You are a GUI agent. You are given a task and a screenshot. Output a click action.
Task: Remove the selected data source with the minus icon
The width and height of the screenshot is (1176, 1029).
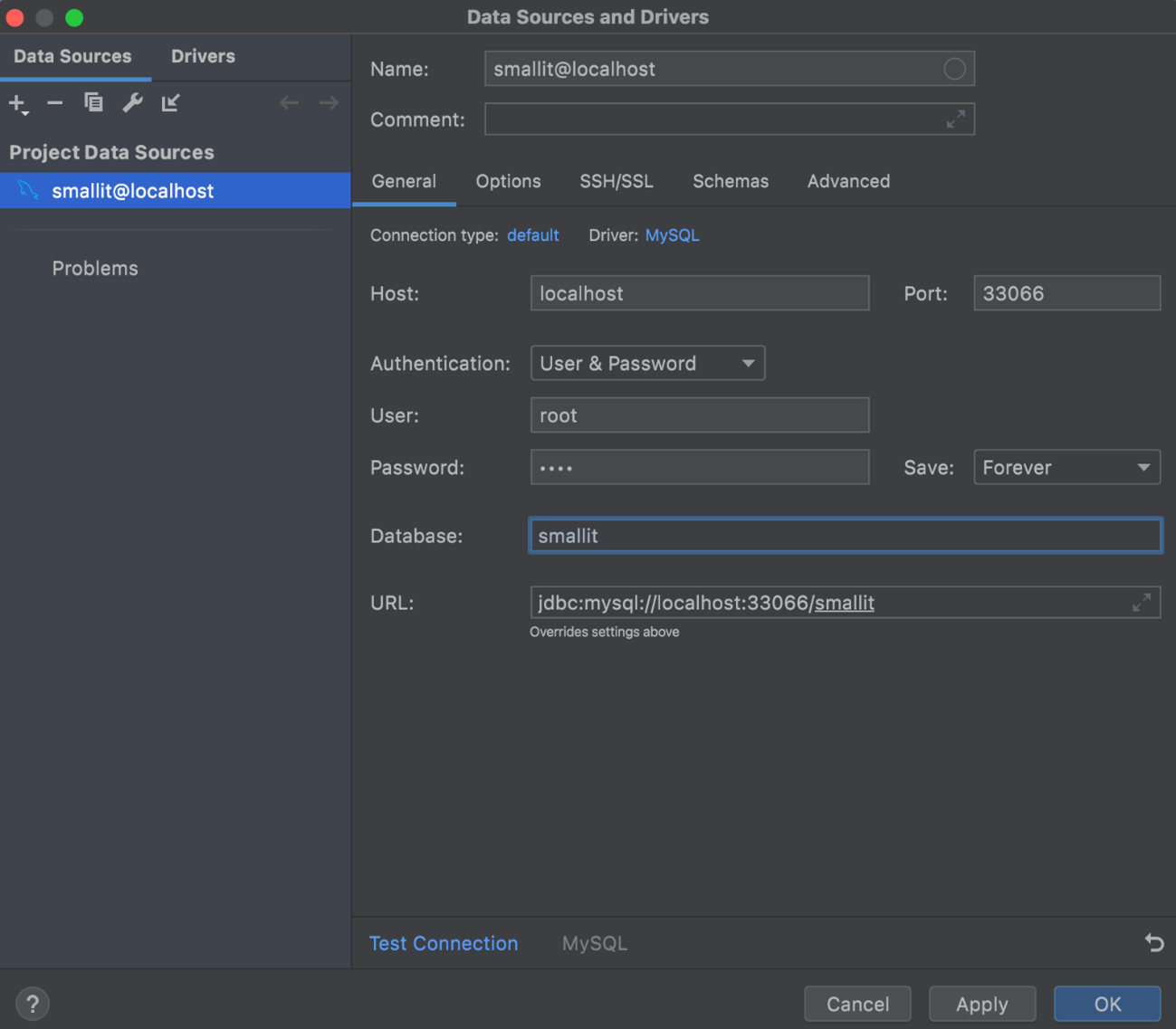click(x=55, y=103)
